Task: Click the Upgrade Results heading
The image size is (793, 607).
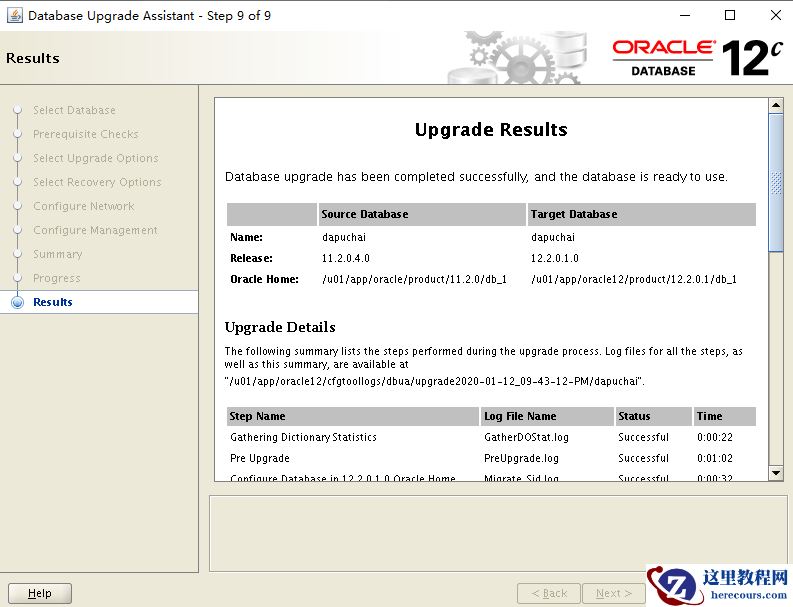Action: [491, 129]
